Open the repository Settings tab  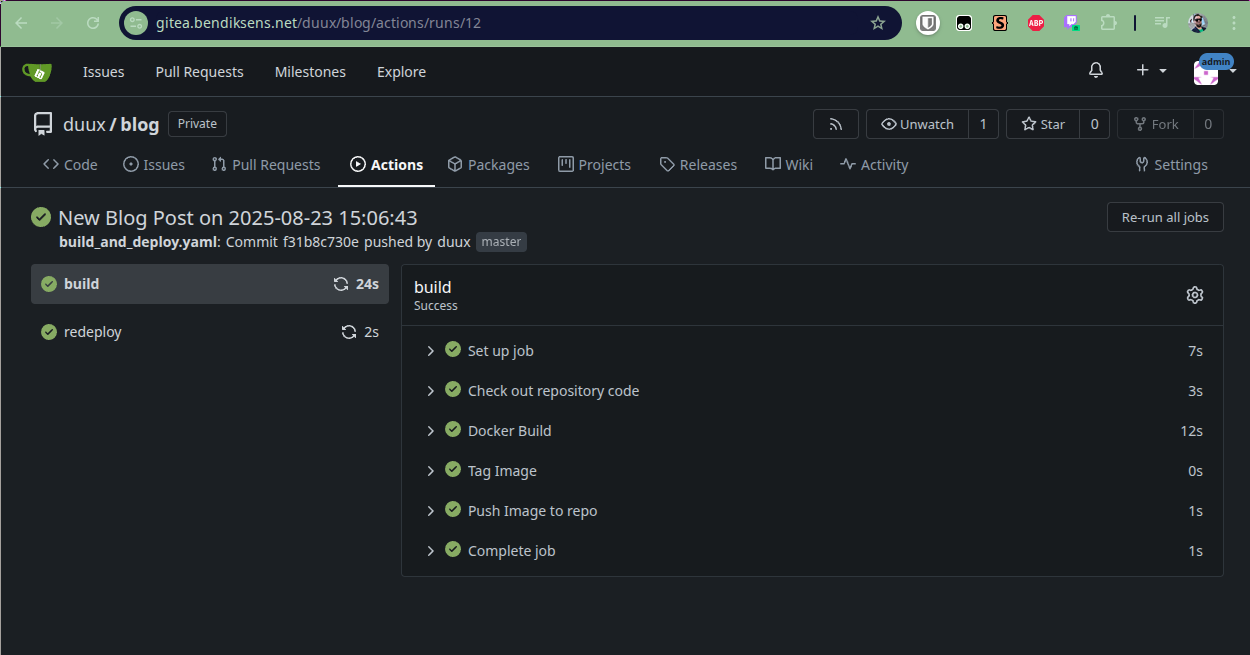(x=1171, y=165)
